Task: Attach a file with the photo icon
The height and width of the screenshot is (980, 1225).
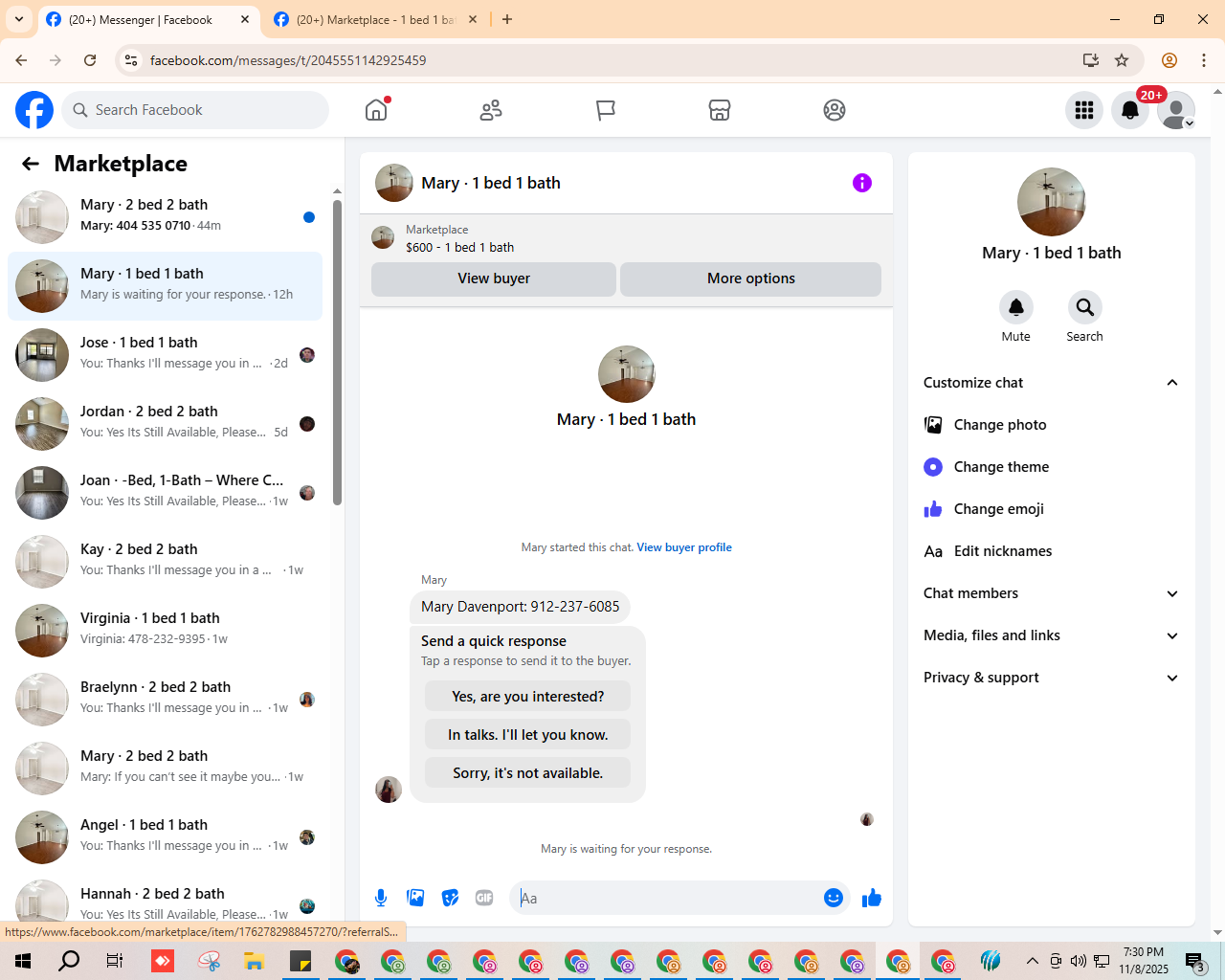Action: click(x=415, y=898)
